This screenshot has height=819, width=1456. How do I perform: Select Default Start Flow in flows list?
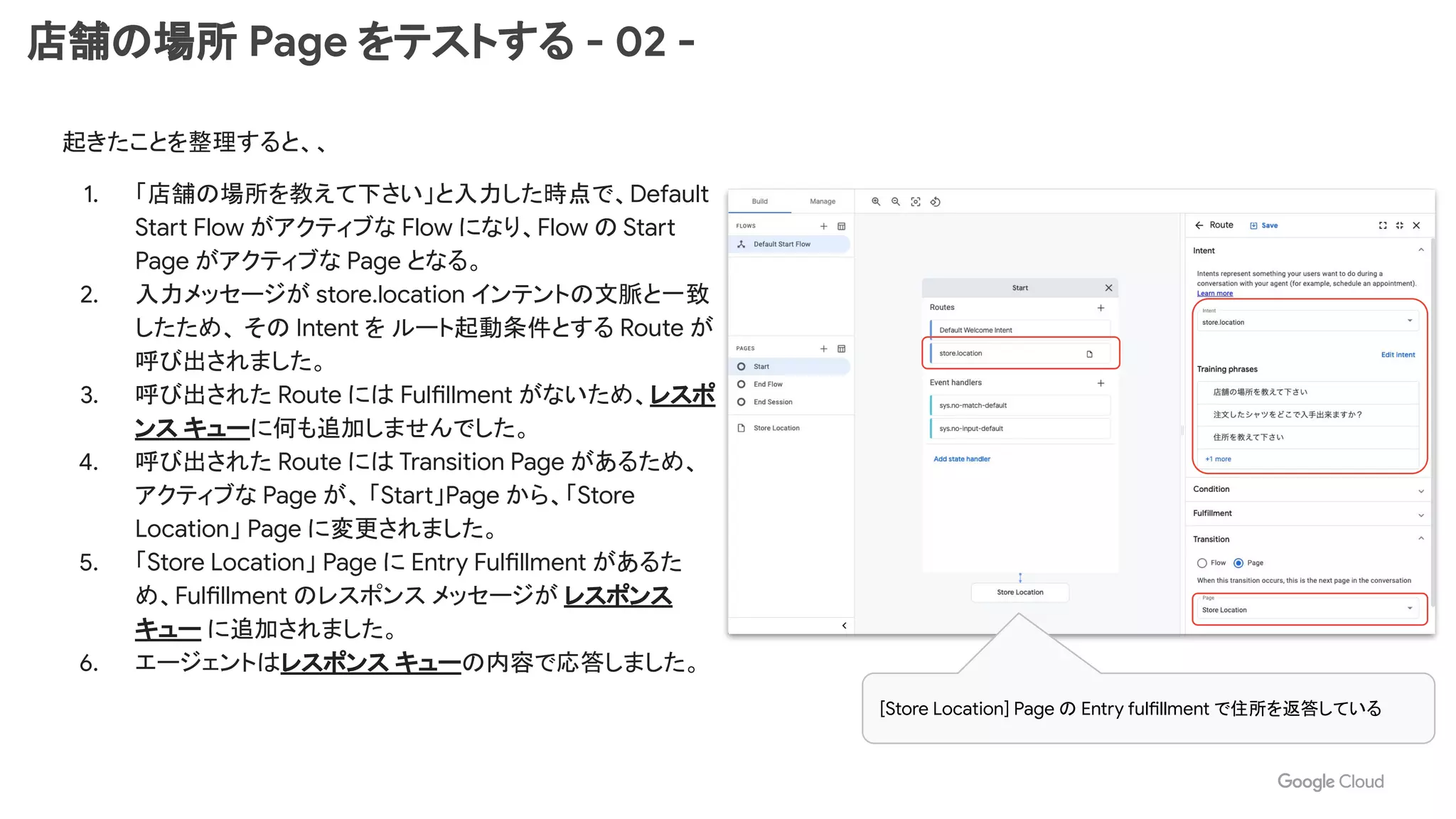(791, 244)
